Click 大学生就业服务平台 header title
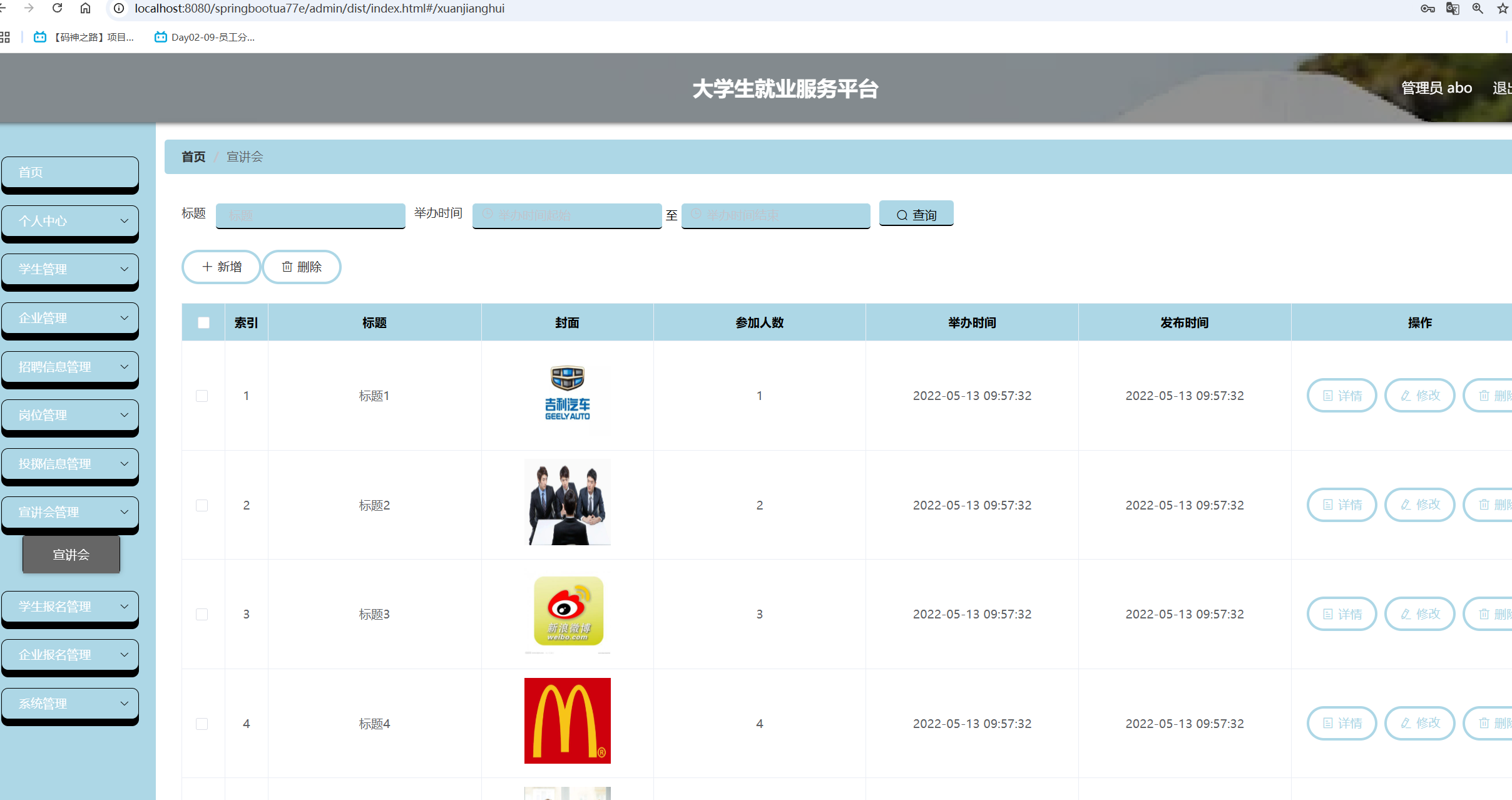1512x800 pixels. [x=785, y=89]
